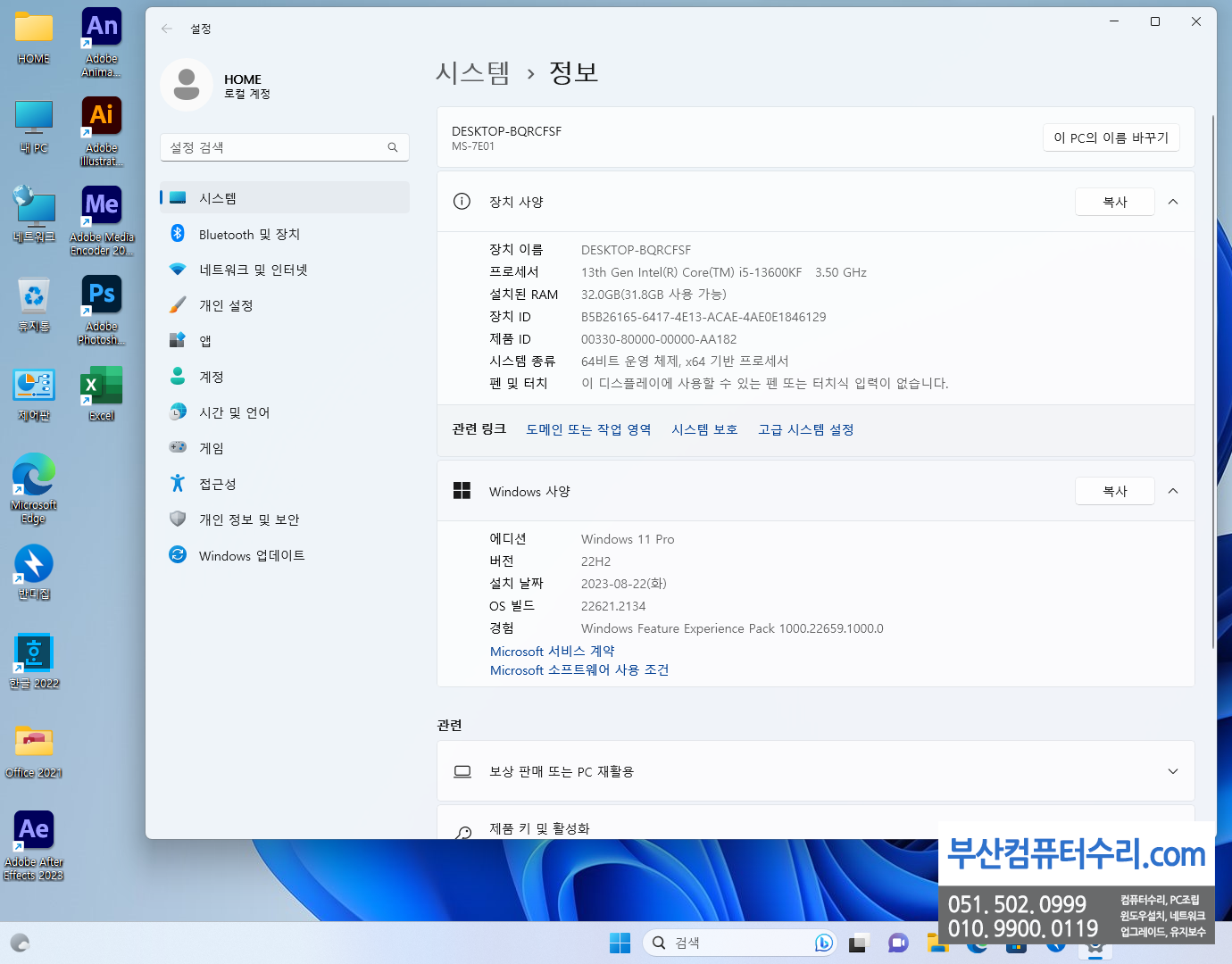1232x964 pixels.
Task: Click 설치된 RAM value 32.0GB
Action: pos(653,295)
